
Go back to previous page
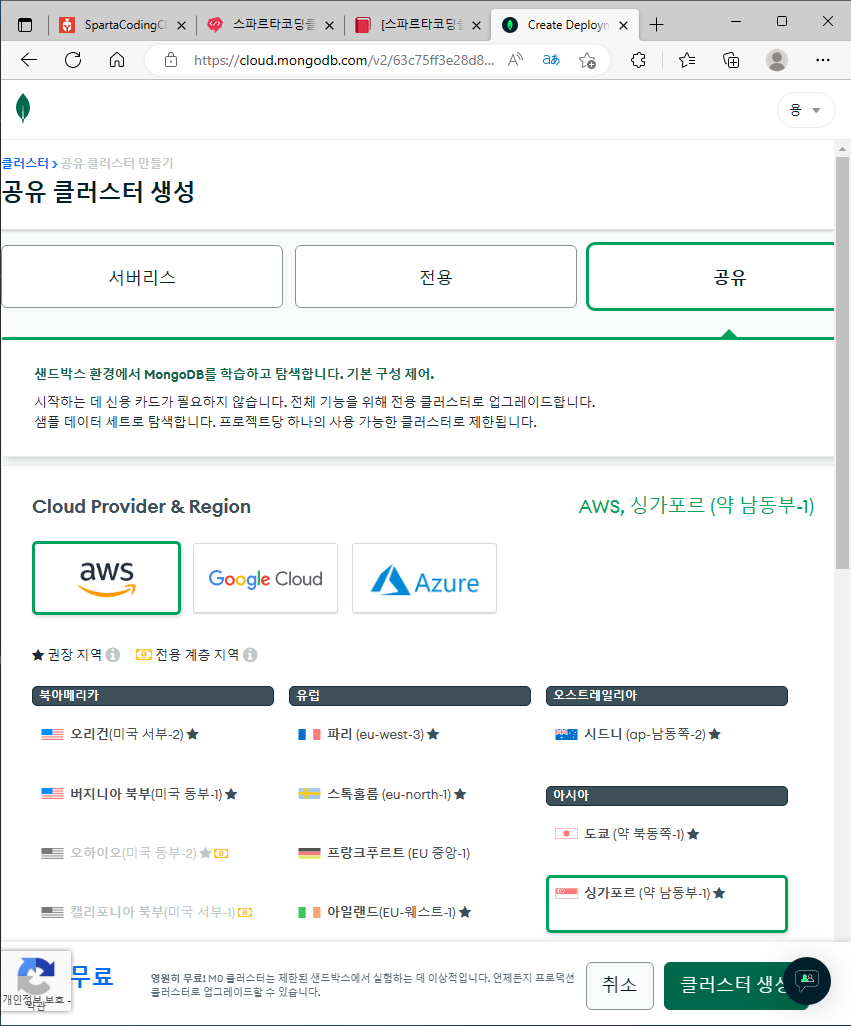point(29,60)
